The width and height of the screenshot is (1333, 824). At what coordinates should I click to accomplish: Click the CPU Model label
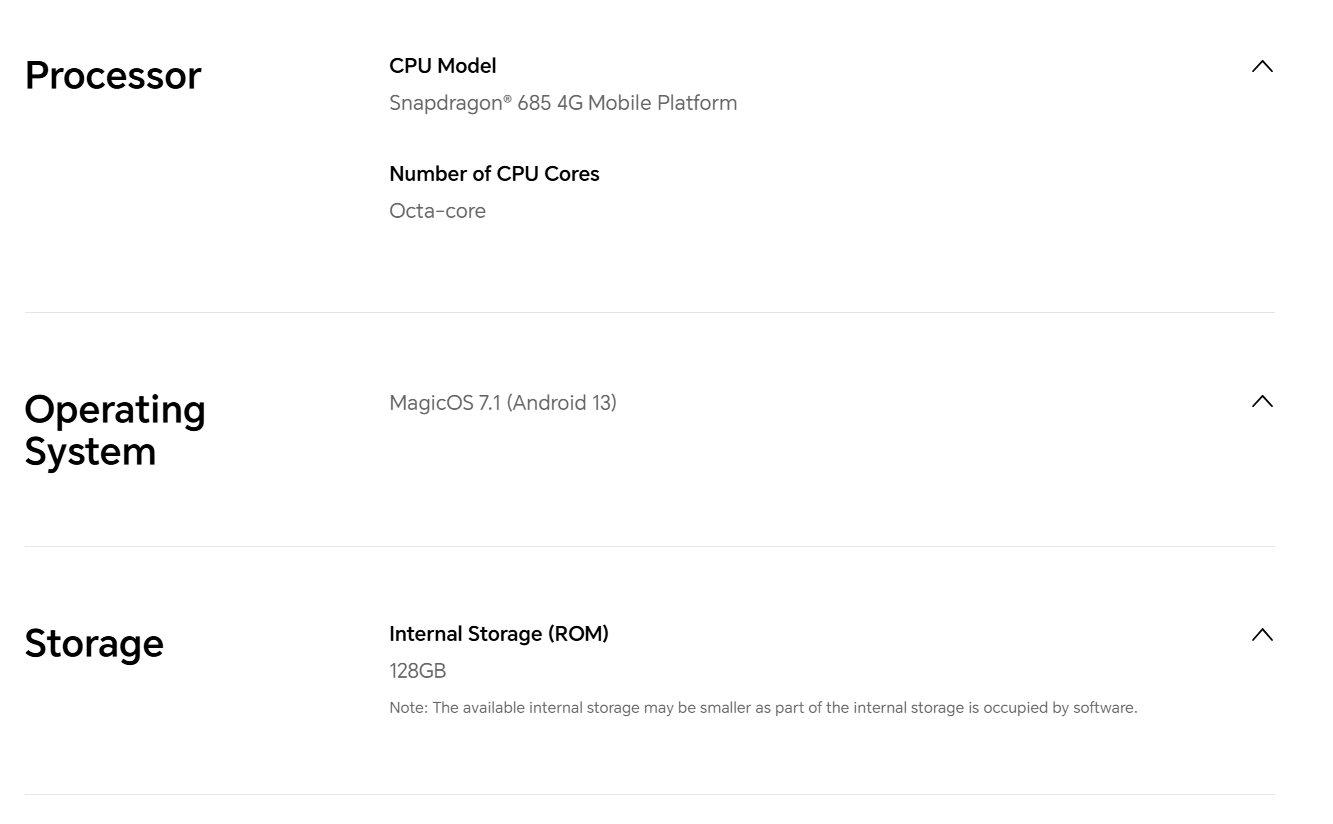442,66
